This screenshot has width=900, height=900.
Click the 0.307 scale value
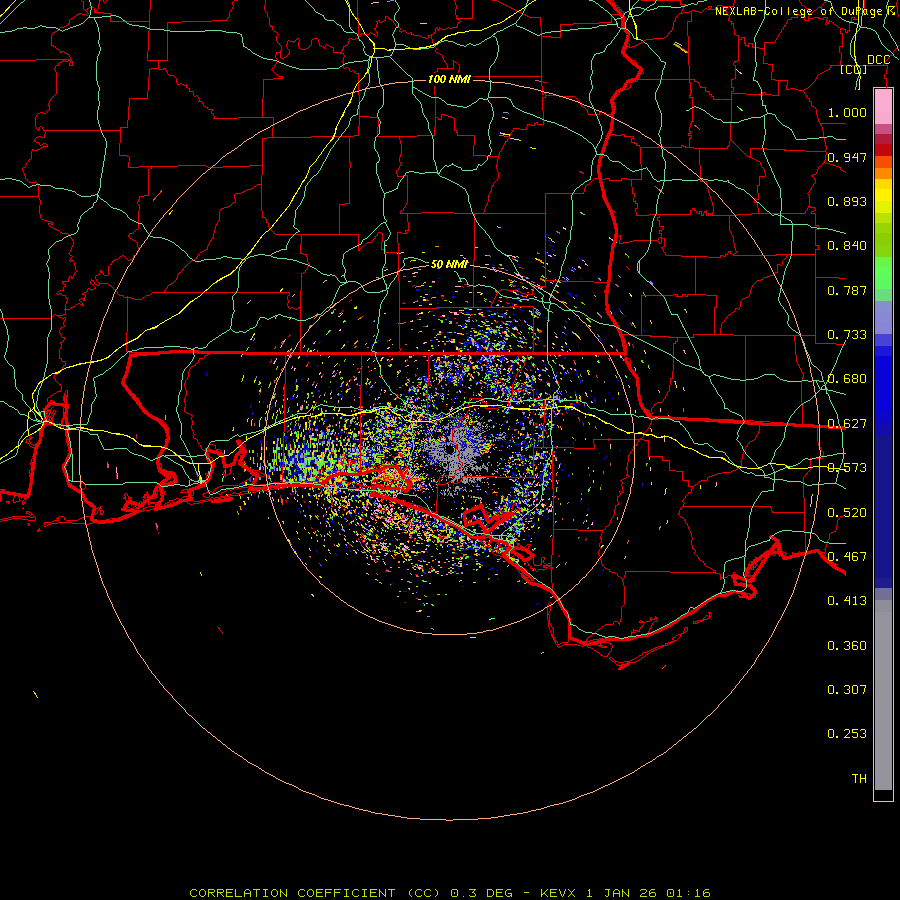[847, 689]
